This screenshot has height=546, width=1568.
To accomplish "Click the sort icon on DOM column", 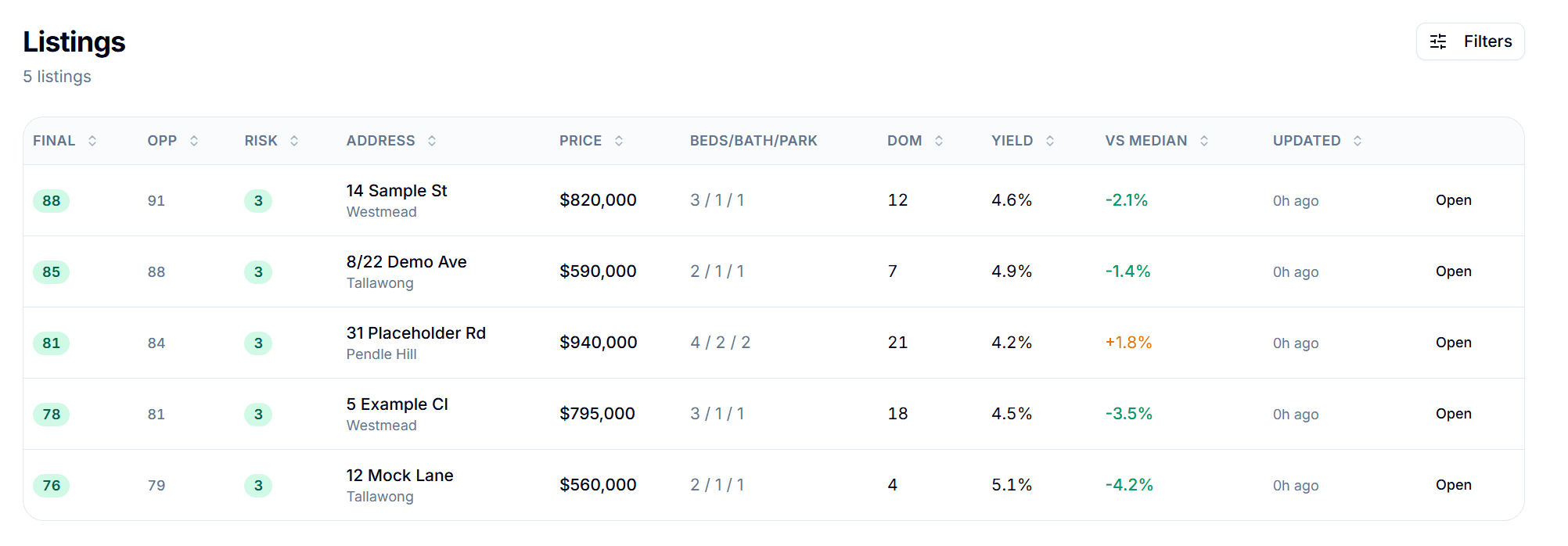I will (x=938, y=141).
